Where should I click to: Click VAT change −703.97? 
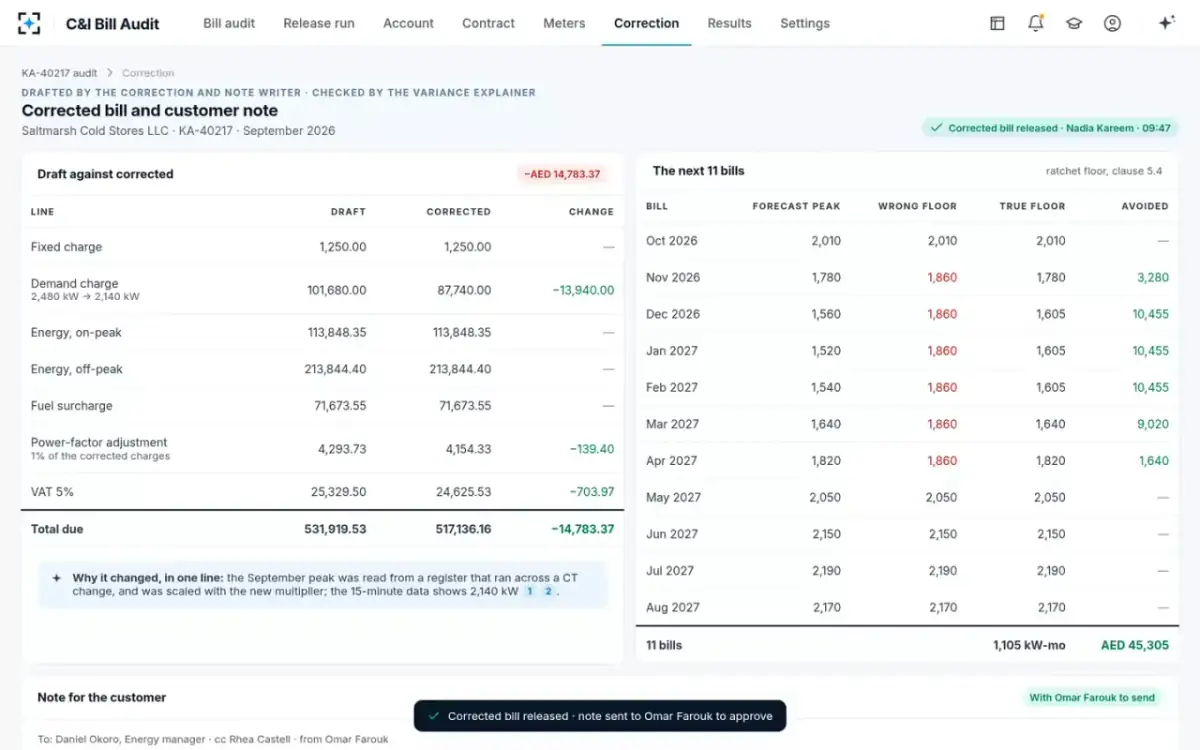(x=592, y=492)
